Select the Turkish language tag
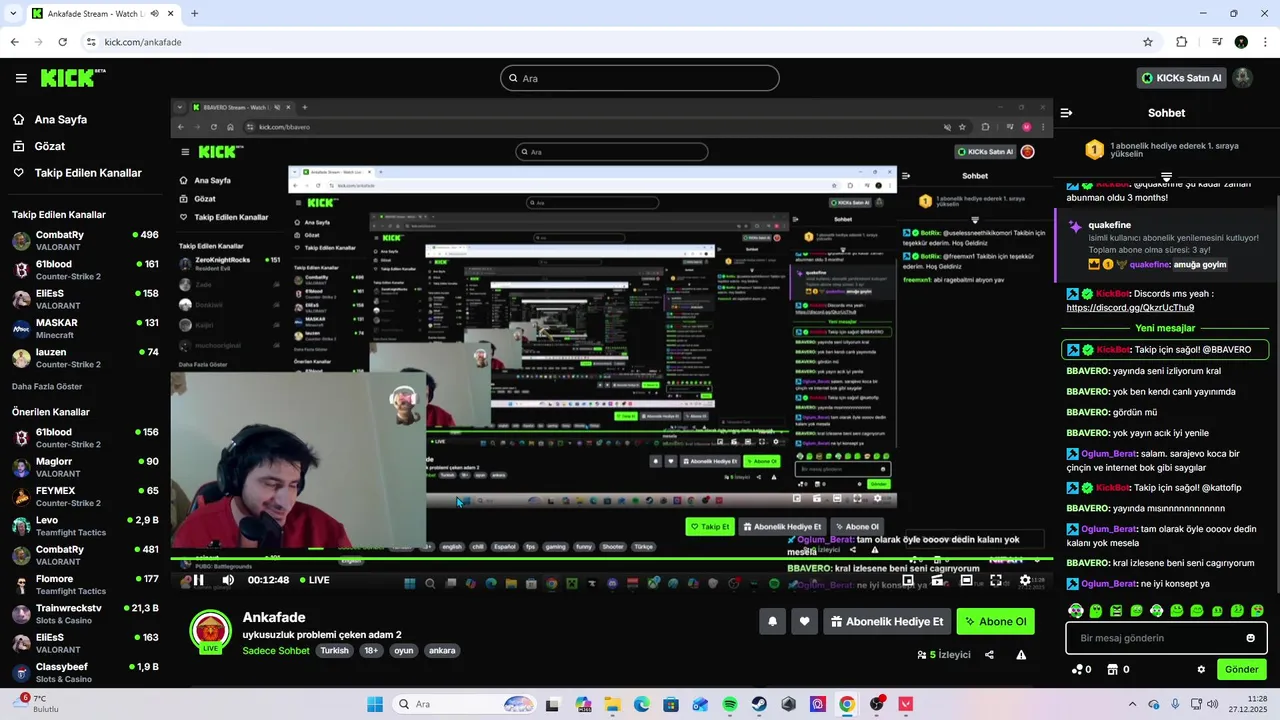The height and width of the screenshot is (720, 1280). click(x=334, y=650)
